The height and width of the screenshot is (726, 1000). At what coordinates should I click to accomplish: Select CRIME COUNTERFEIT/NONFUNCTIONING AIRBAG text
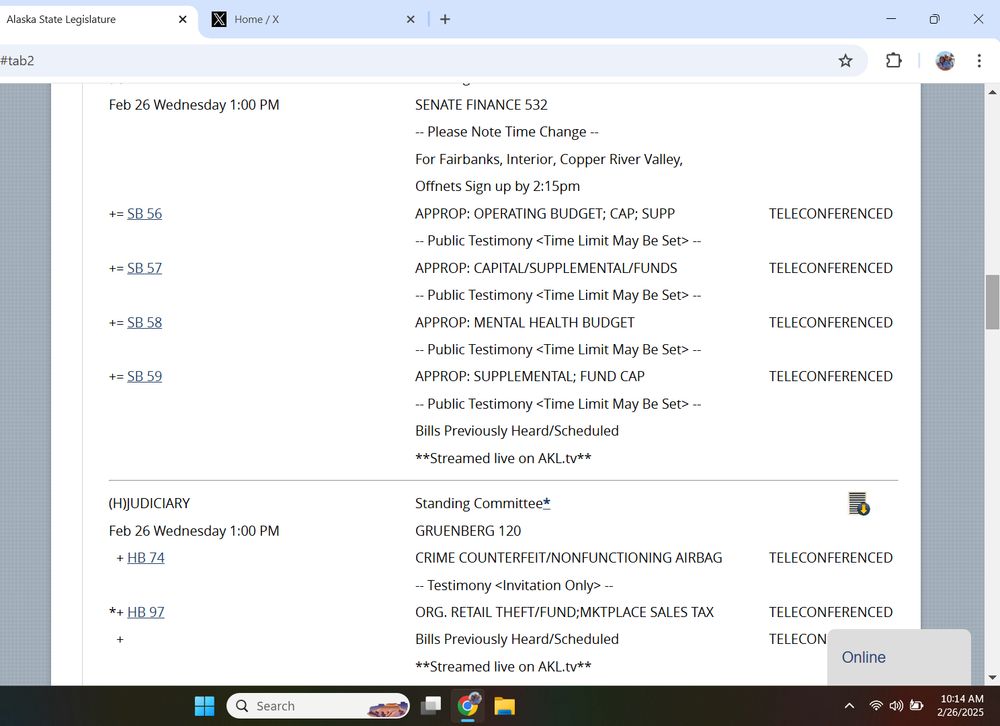pyautogui.click(x=569, y=558)
